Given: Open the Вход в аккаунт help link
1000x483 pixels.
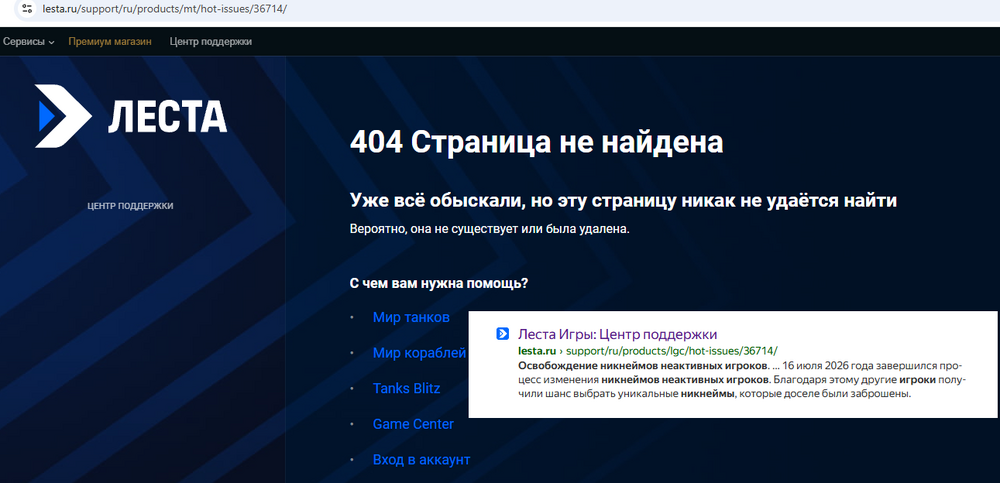Looking at the screenshot, I should pos(422,459).
